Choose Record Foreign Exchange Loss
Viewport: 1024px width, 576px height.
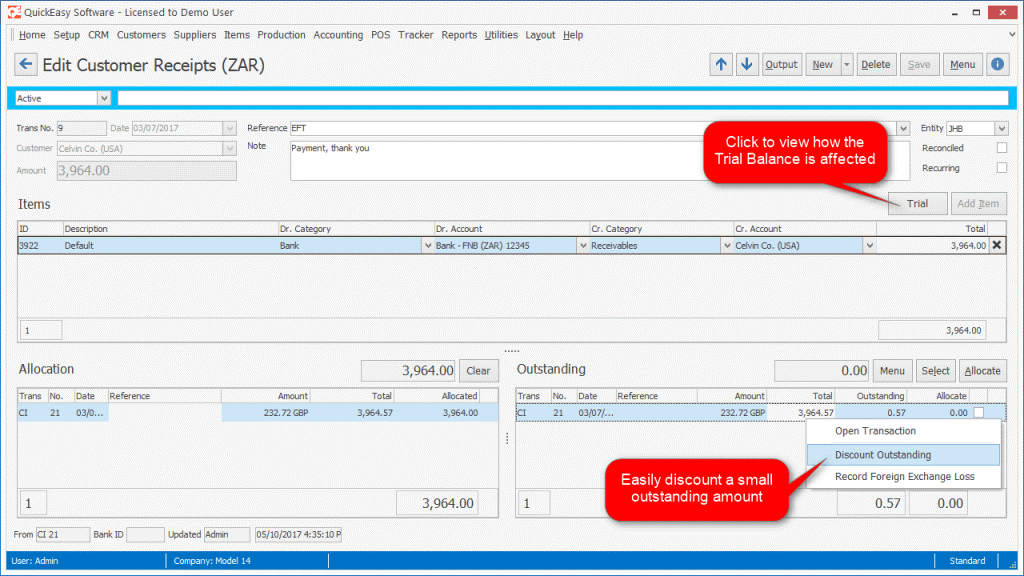[x=904, y=477]
